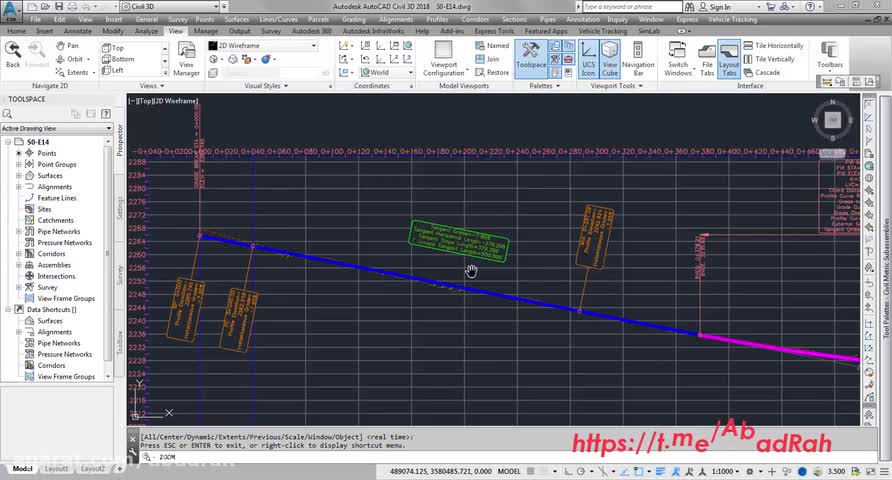Toggle the Navigation Bar
This screenshot has width=892, height=480.
[x=638, y=59]
